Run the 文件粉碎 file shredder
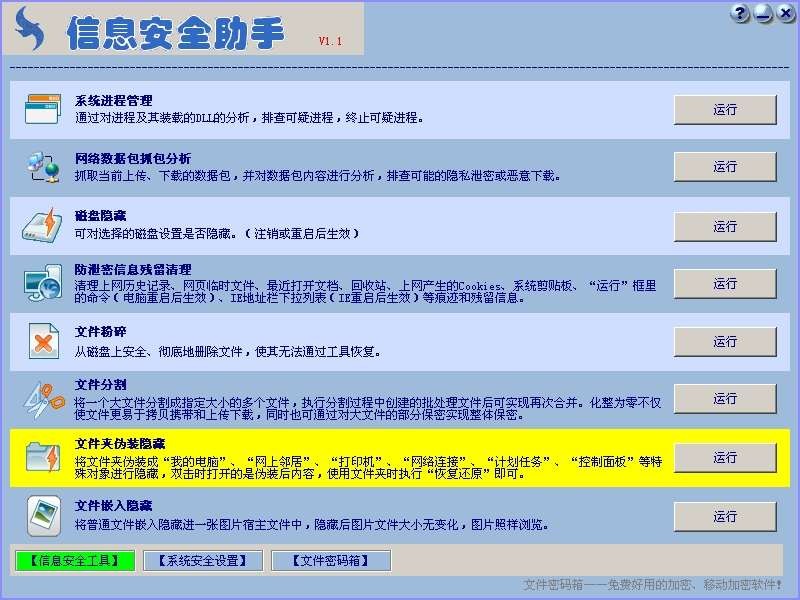Image resolution: width=800 pixels, height=600 pixels. (725, 341)
